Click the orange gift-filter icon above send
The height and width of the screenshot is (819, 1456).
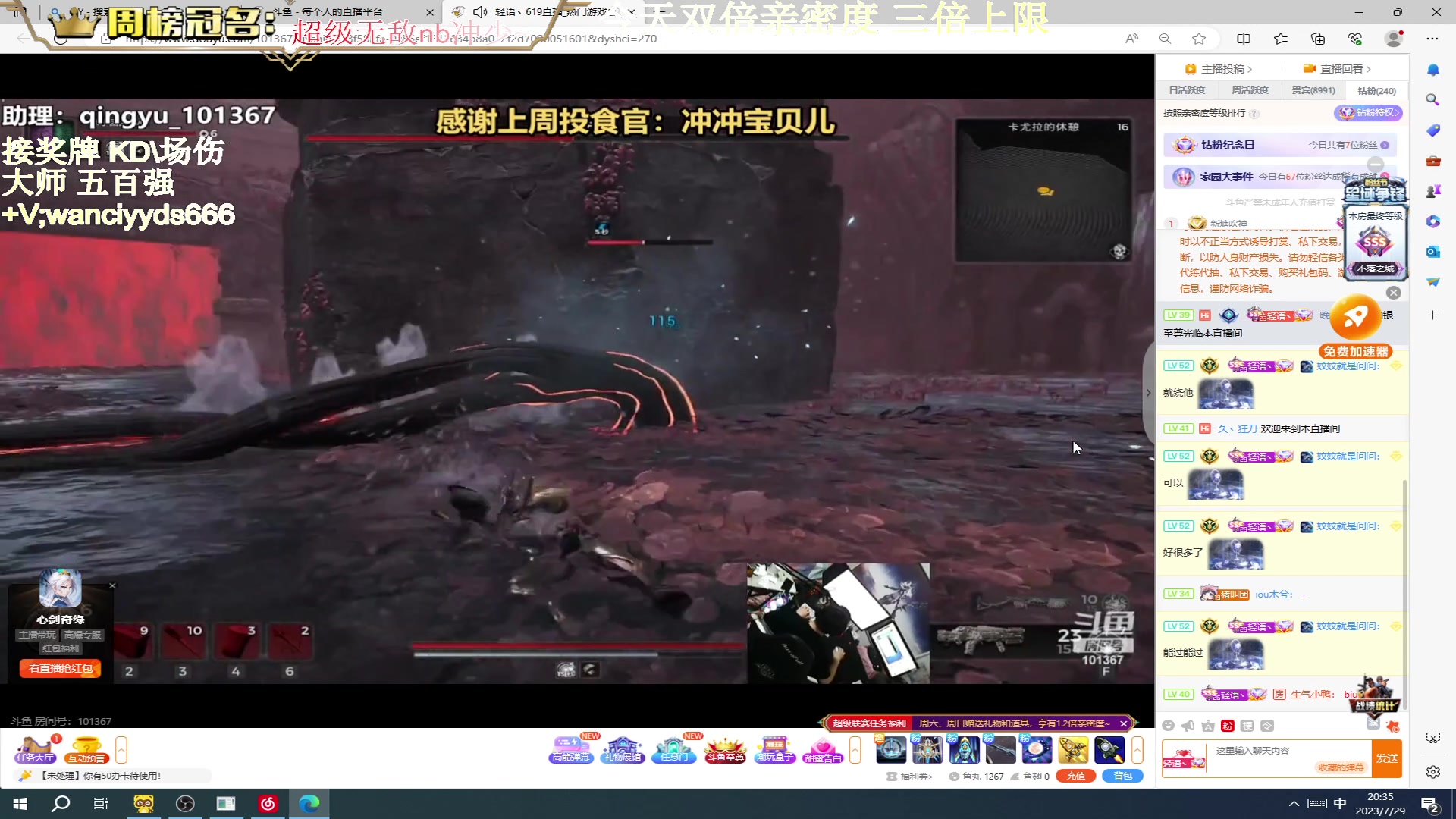[1392, 726]
